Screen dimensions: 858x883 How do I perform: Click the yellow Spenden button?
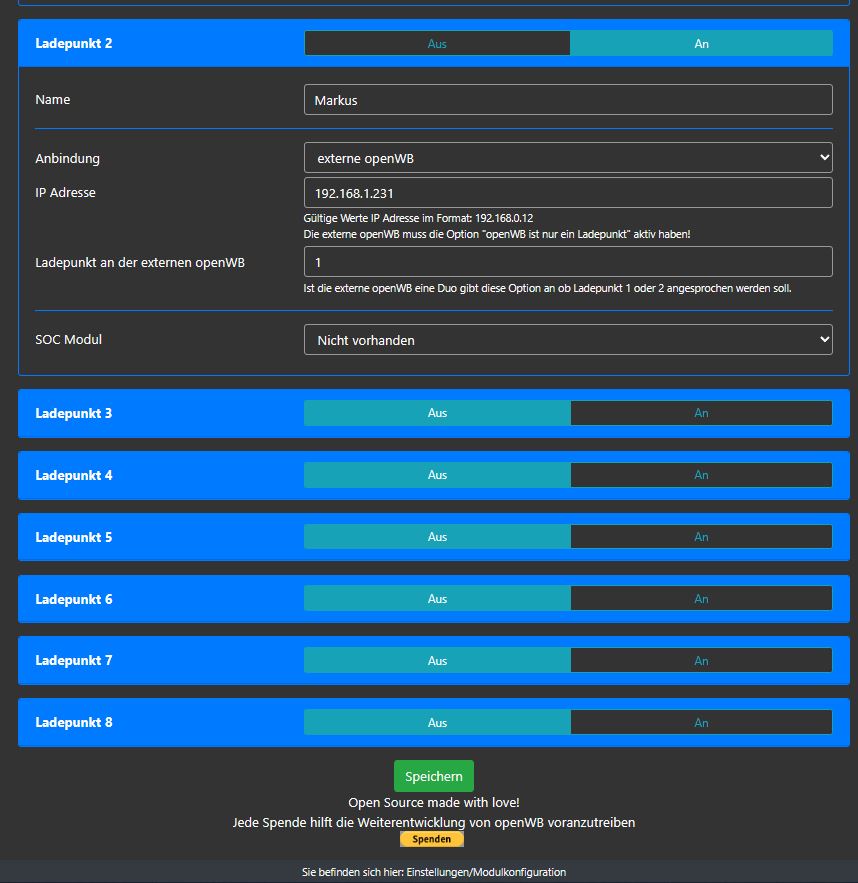coord(432,839)
